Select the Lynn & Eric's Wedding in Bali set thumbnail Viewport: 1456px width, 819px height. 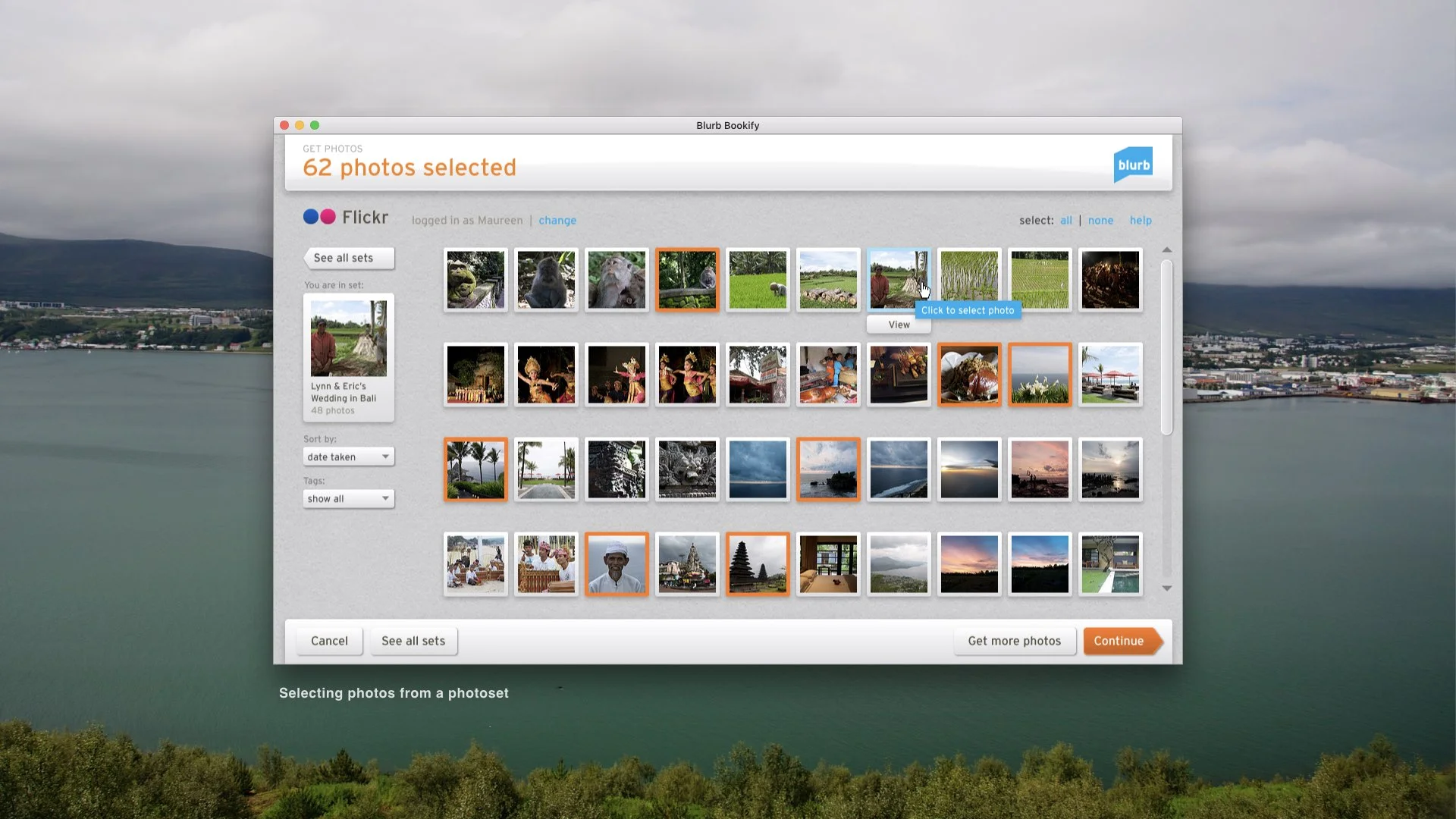(x=348, y=338)
